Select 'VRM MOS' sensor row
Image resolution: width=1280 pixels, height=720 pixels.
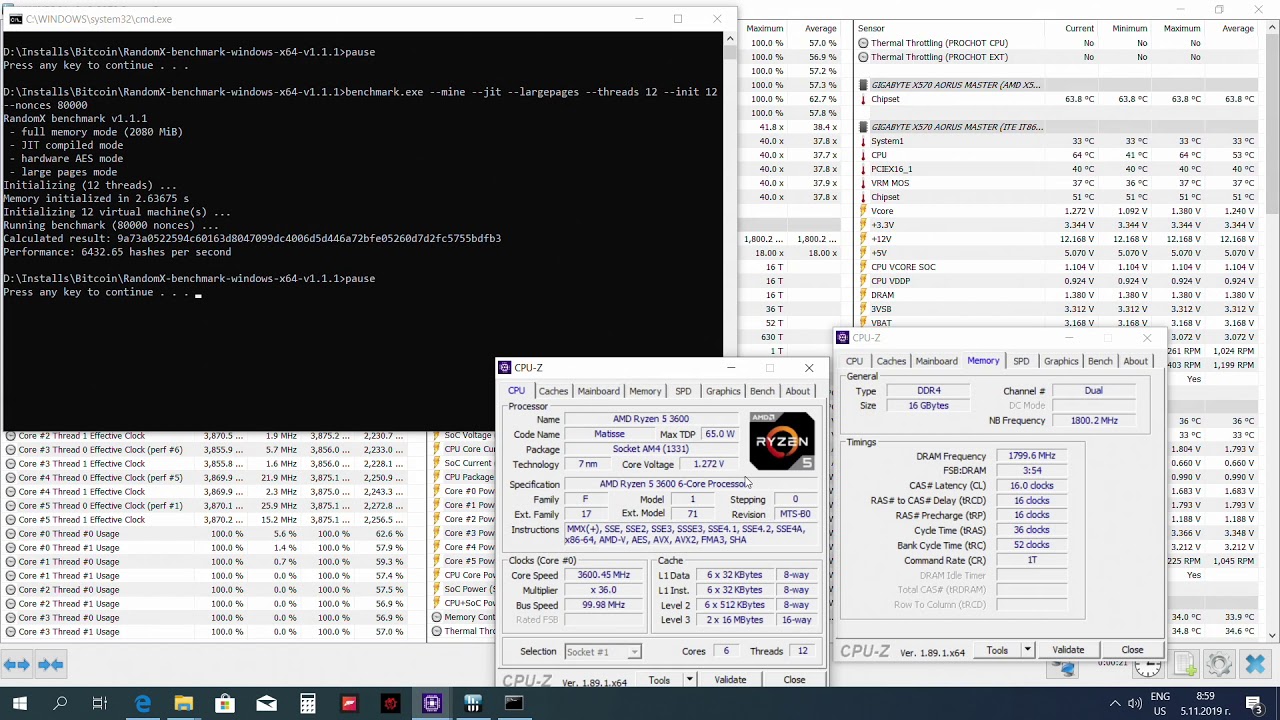[1056, 183]
